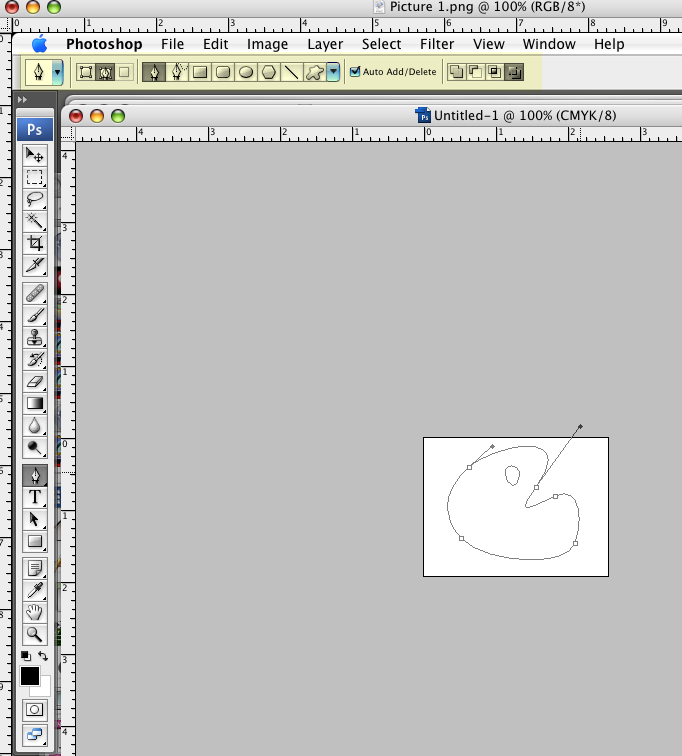Select the Notes tool
Screen dimensions: 682x756
[35, 568]
